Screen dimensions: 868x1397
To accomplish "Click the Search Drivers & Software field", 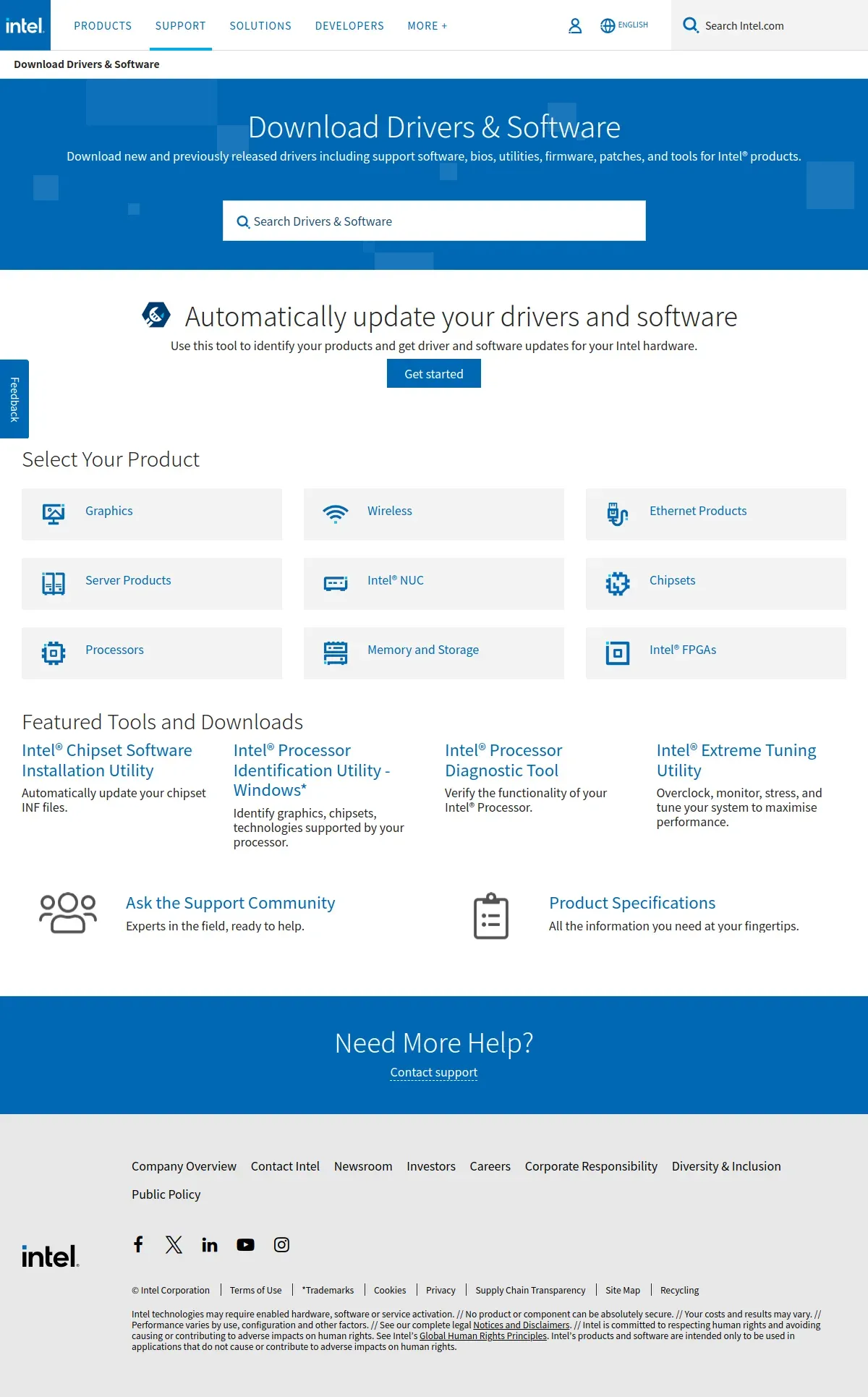I will coord(434,221).
